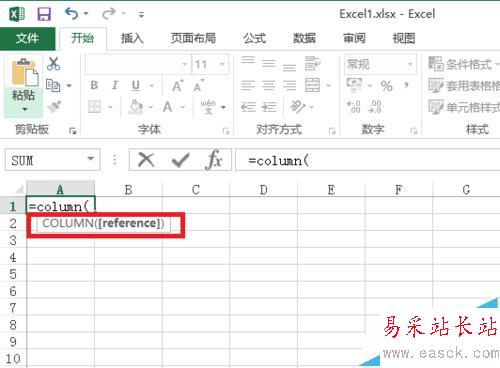Open the 文件 File tab
The width and height of the screenshot is (500, 368).
click(x=28, y=38)
